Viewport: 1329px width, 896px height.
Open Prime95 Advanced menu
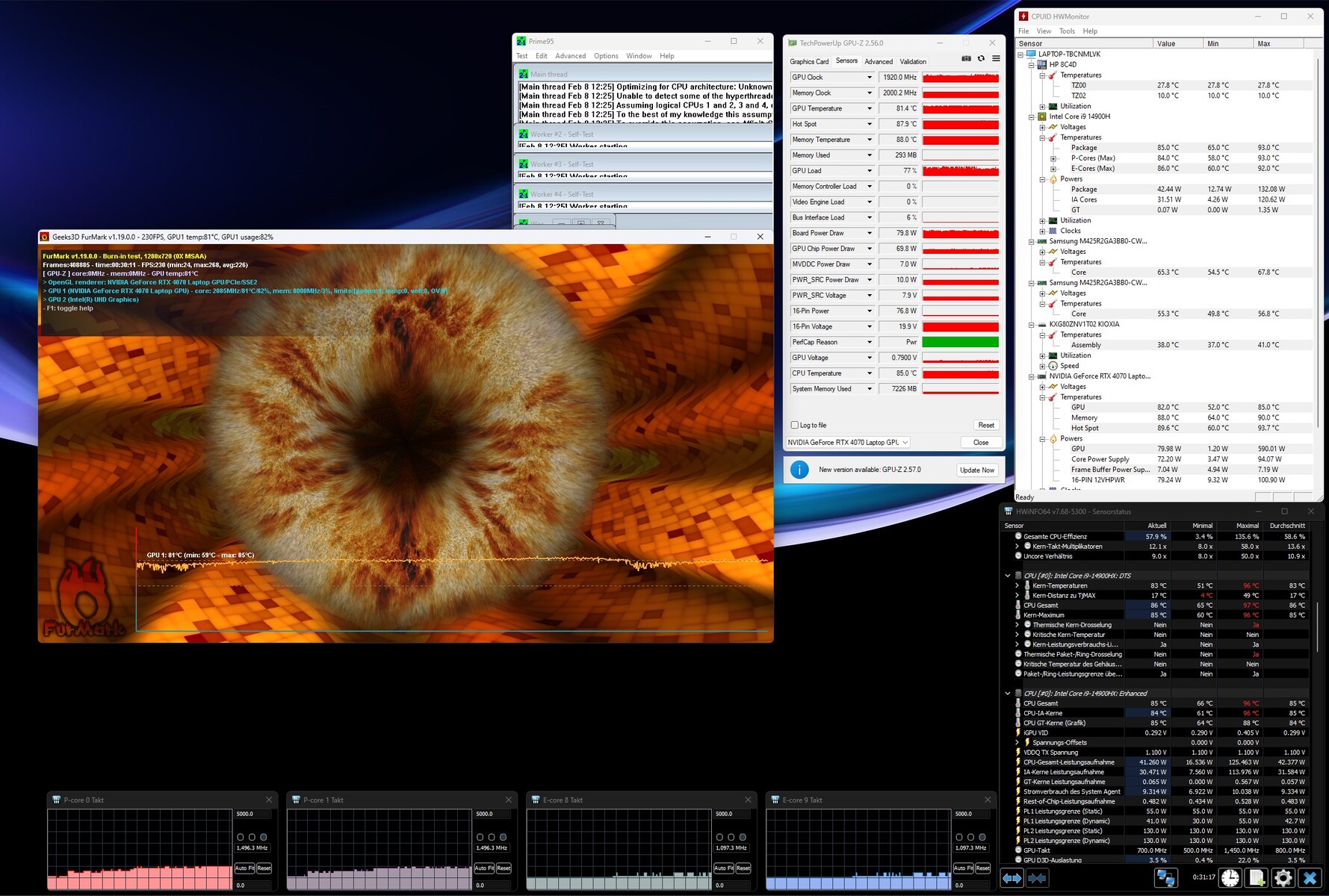tap(570, 56)
